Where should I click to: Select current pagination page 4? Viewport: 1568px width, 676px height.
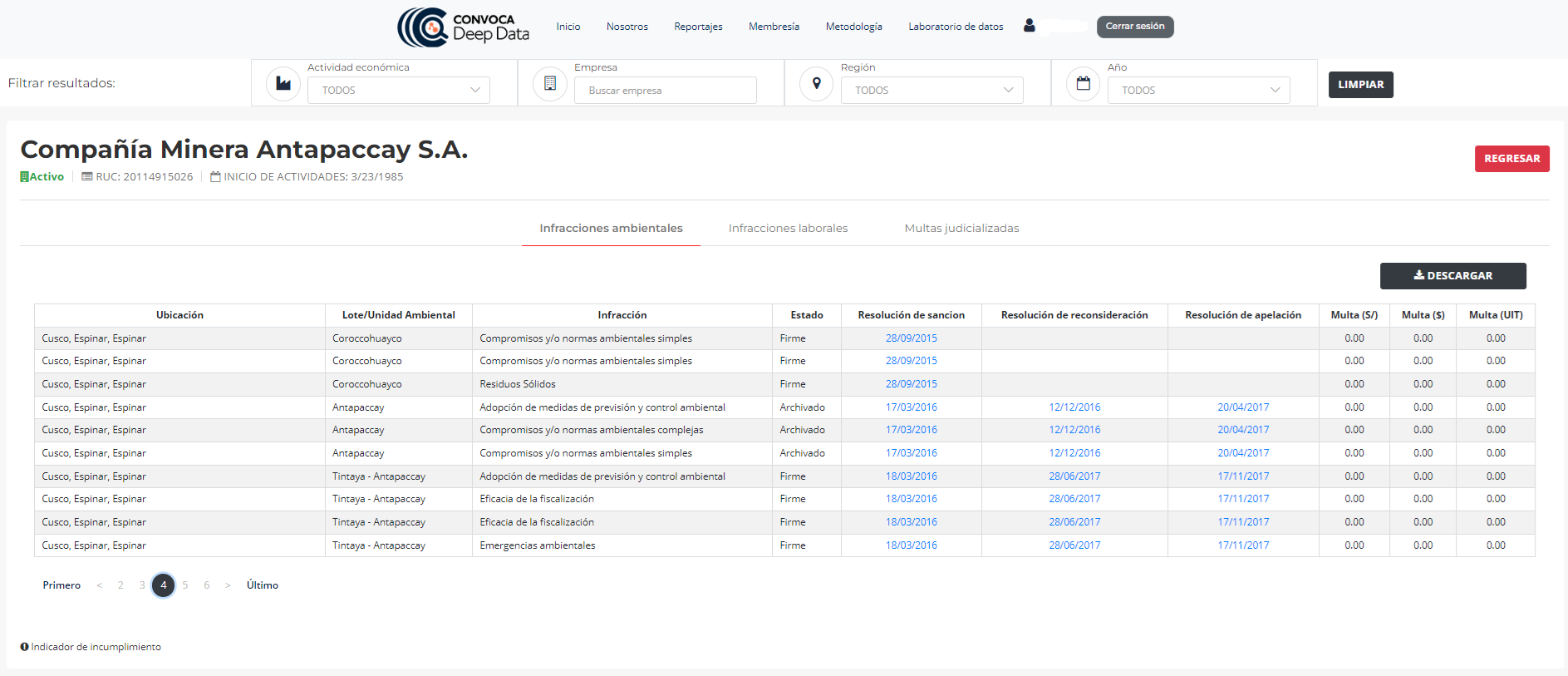(164, 585)
